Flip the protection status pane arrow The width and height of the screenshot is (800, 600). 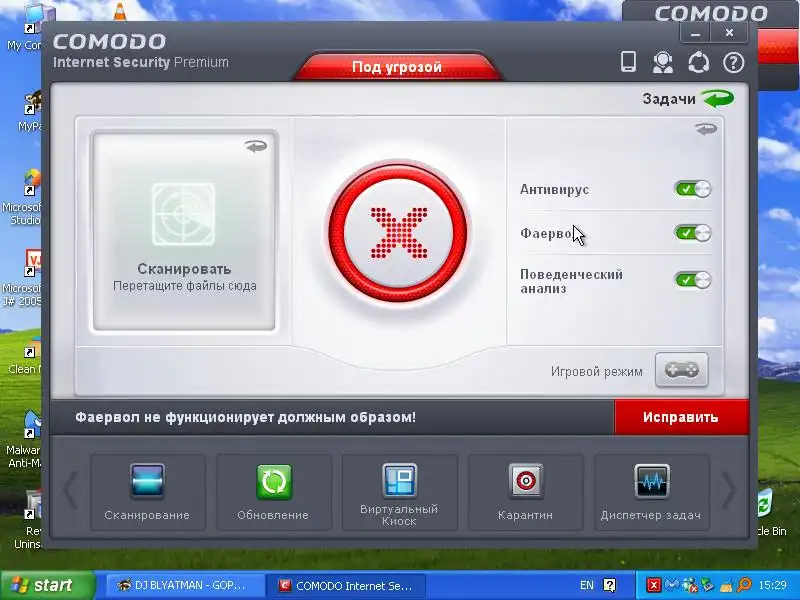(706, 129)
